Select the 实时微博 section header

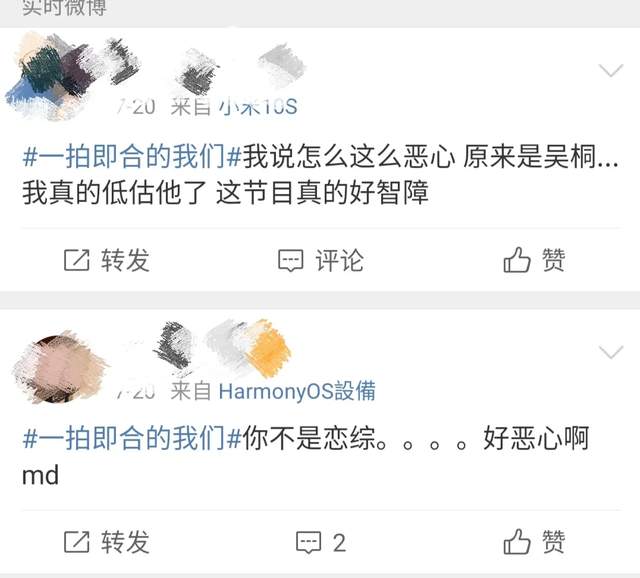(x=64, y=7)
